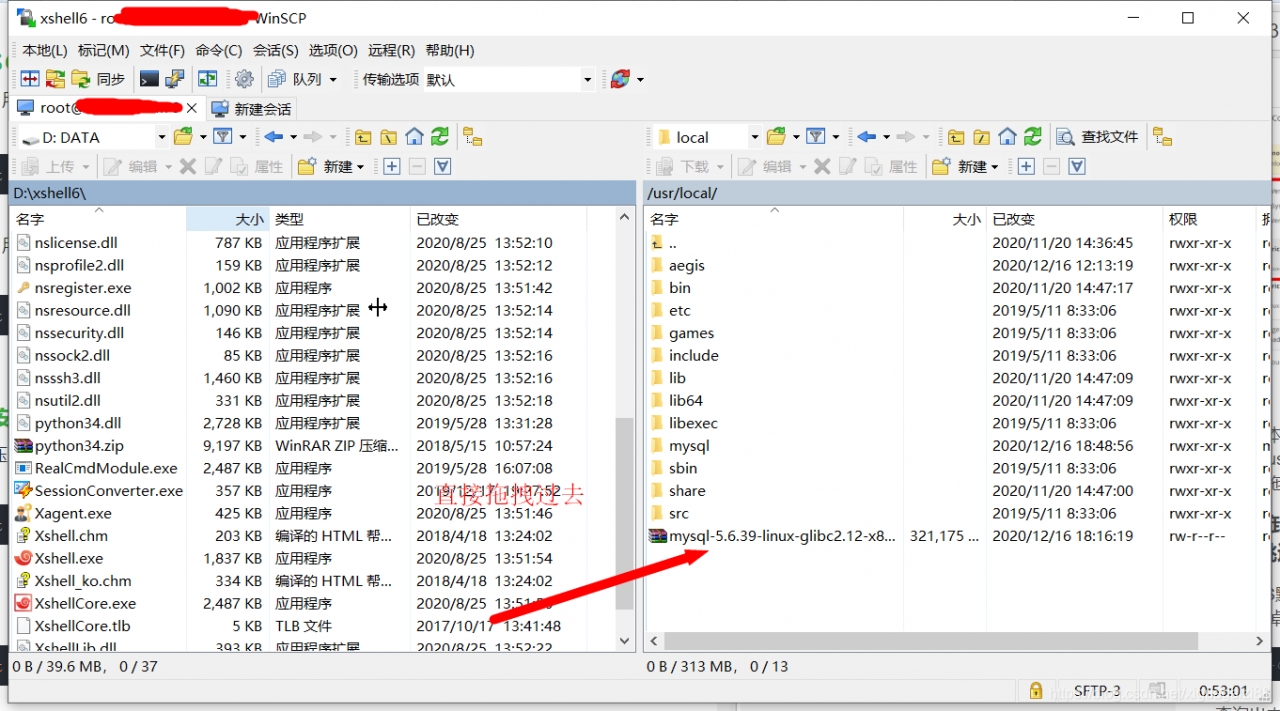The height and width of the screenshot is (711, 1280).
Task: Click the filter icon in D: DATA panel
Action: click(222, 137)
